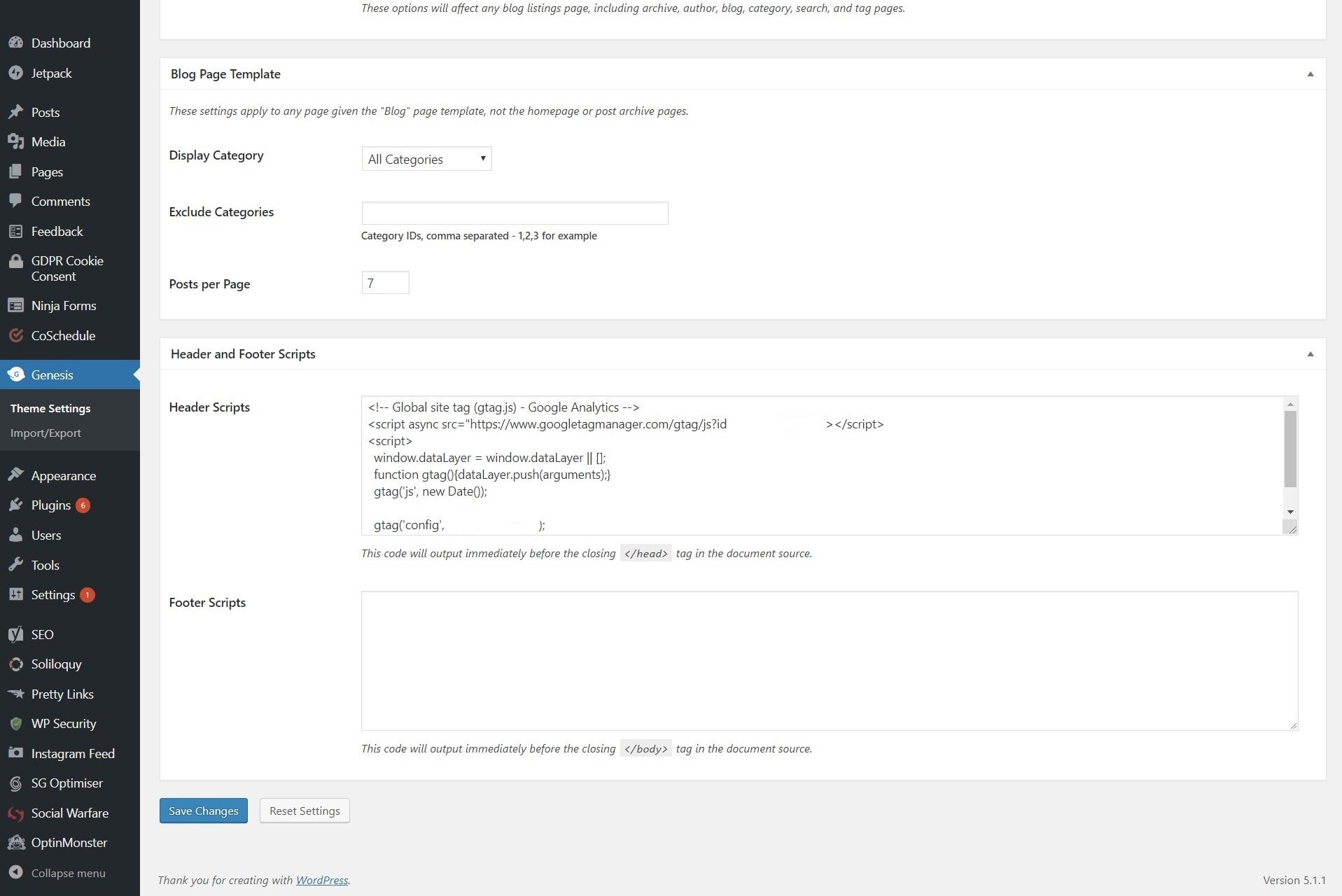Click the Yoast SEO icon
This screenshot has height=896, width=1342.
point(15,634)
